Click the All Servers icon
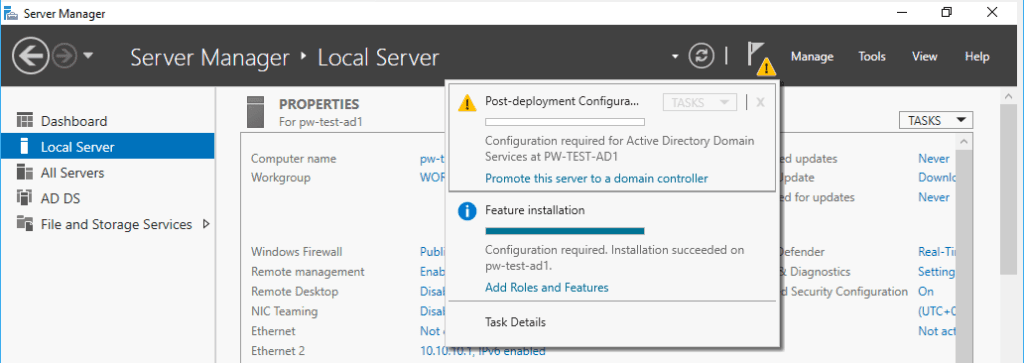This screenshot has height=363, width=1024. pyautogui.click(x=25, y=172)
